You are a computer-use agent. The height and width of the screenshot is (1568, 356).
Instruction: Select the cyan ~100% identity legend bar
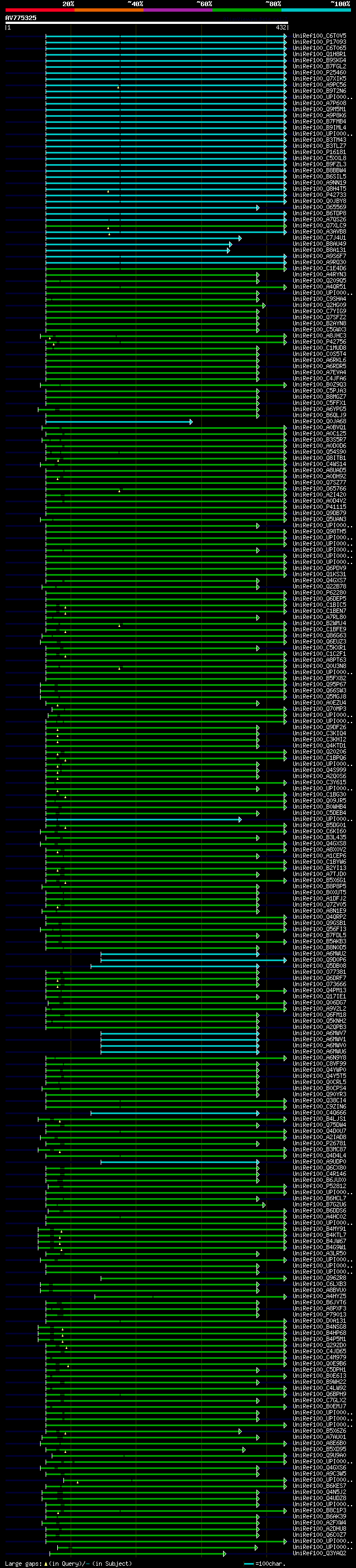click(x=316, y=10)
